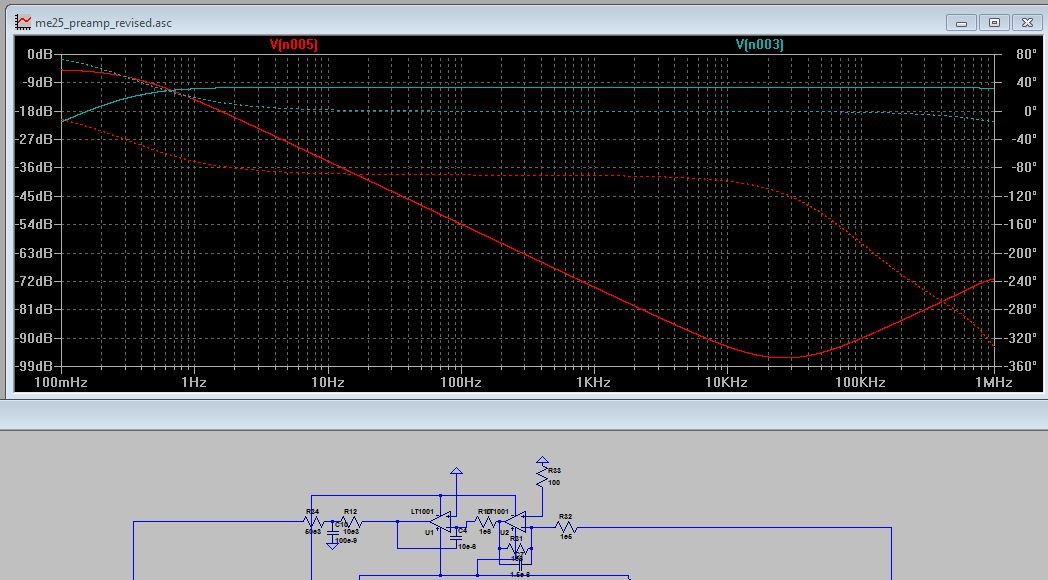
Task: Close the me25_preamp_revised.asc plot window
Action: point(1027,23)
